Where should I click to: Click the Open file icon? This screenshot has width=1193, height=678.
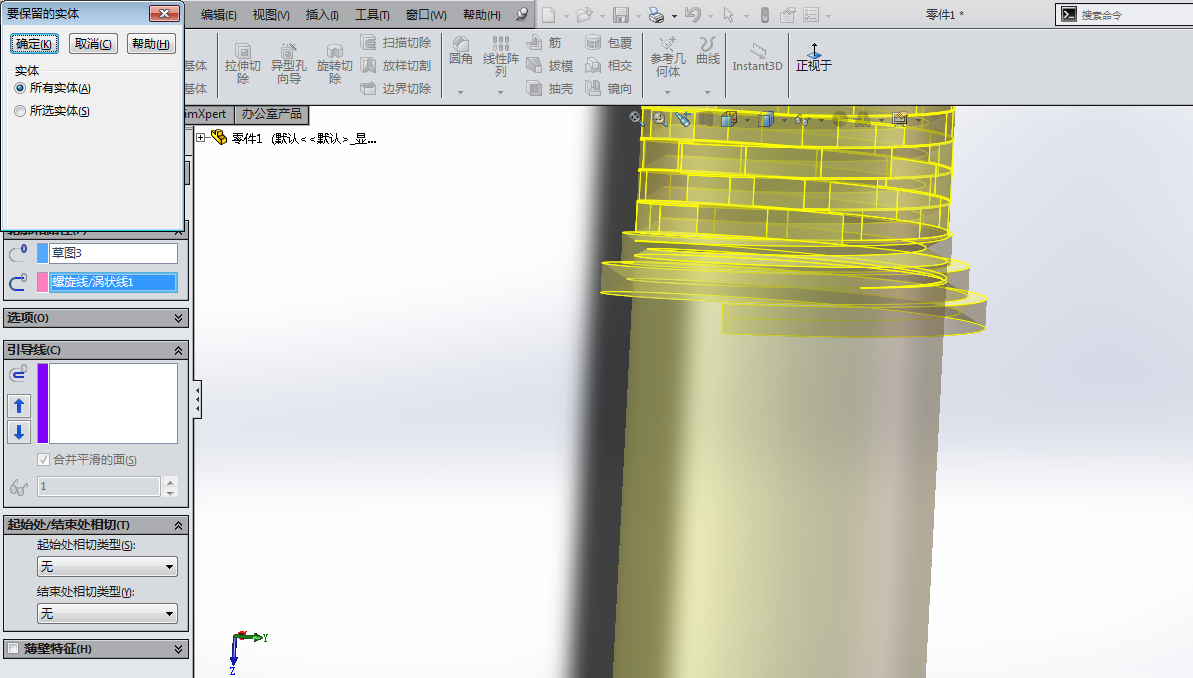coord(584,14)
